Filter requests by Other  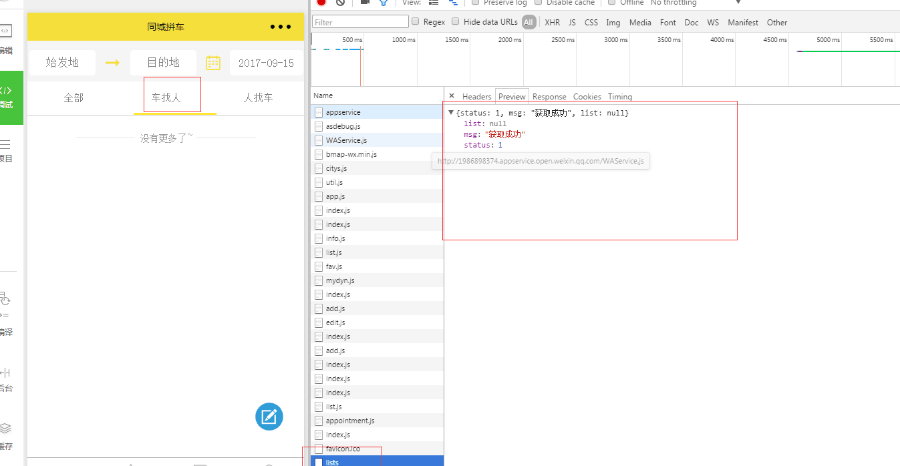pyautogui.click(x=777, y=22)
